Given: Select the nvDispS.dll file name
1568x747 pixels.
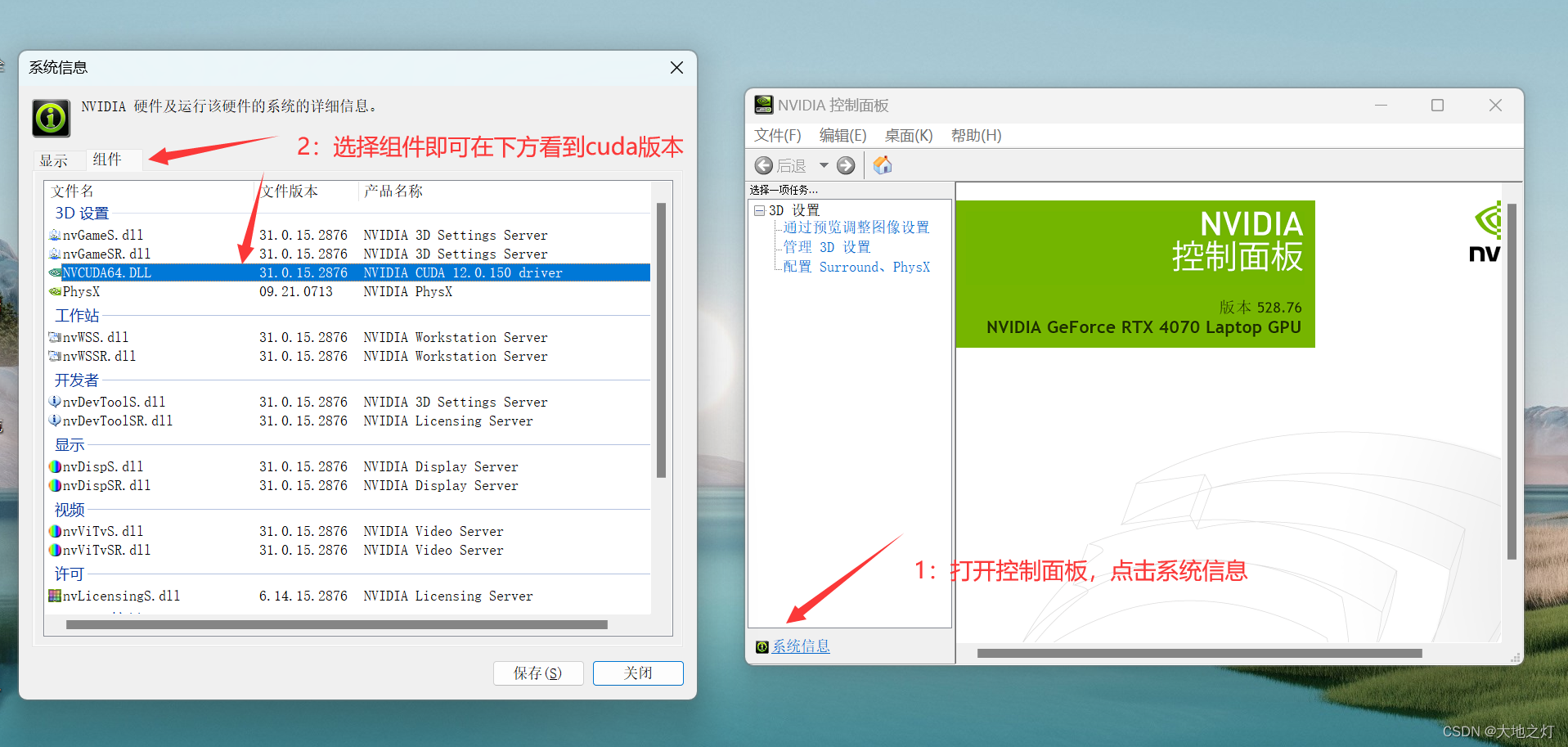Looking at the screenshot, I should (x=103, y=466).
